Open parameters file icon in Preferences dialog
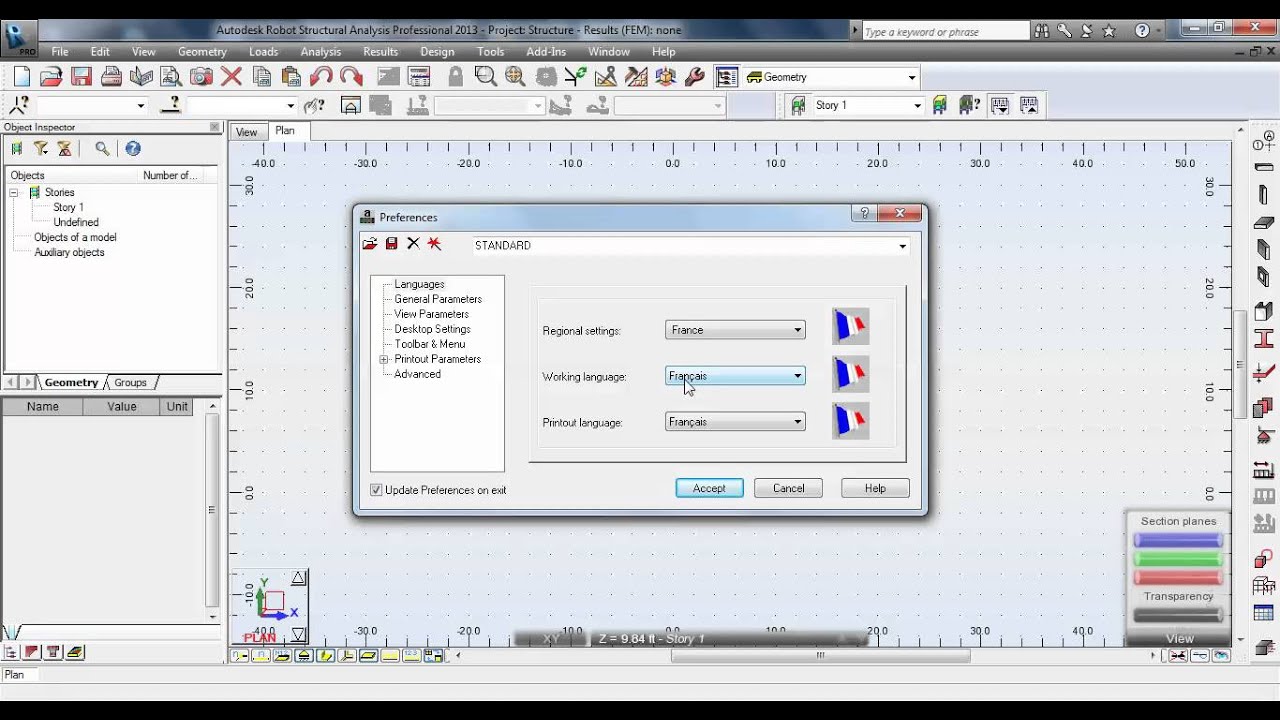 click(x=370, y=244)
